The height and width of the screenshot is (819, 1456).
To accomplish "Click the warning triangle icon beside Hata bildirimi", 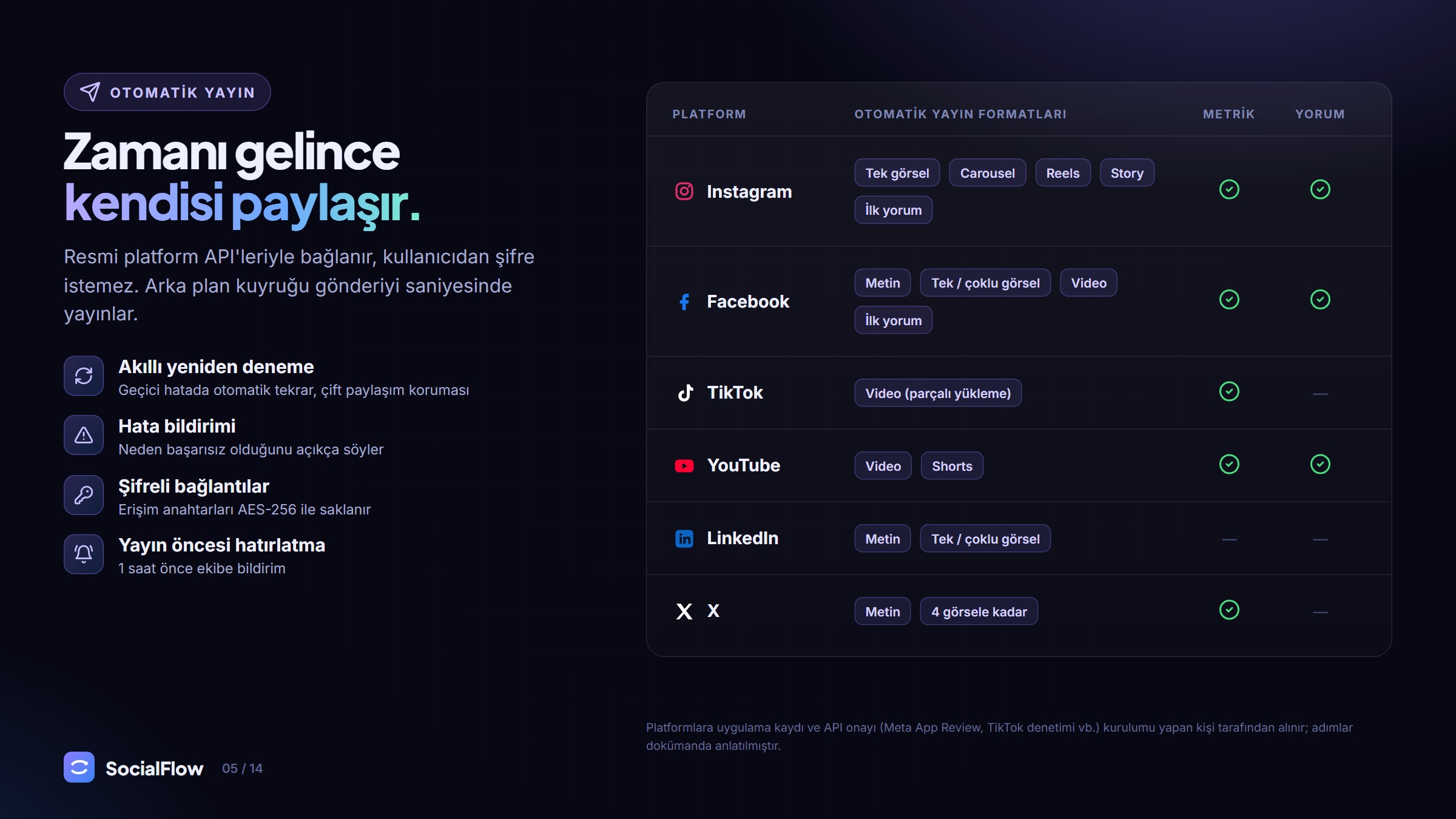I will pyautogui.click(x=84, y=435).
